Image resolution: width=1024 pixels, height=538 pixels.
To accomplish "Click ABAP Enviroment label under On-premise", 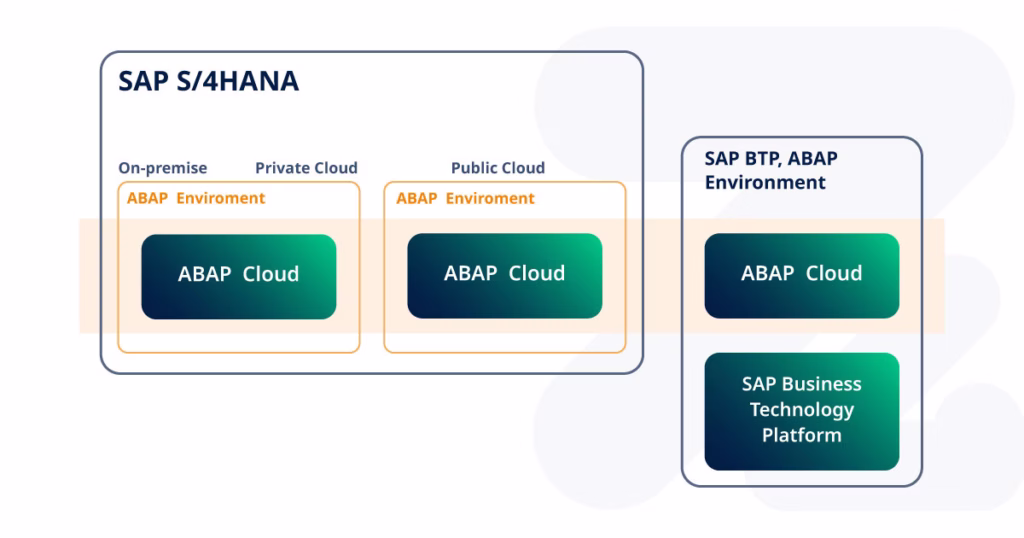I will [x=196, y=198].
